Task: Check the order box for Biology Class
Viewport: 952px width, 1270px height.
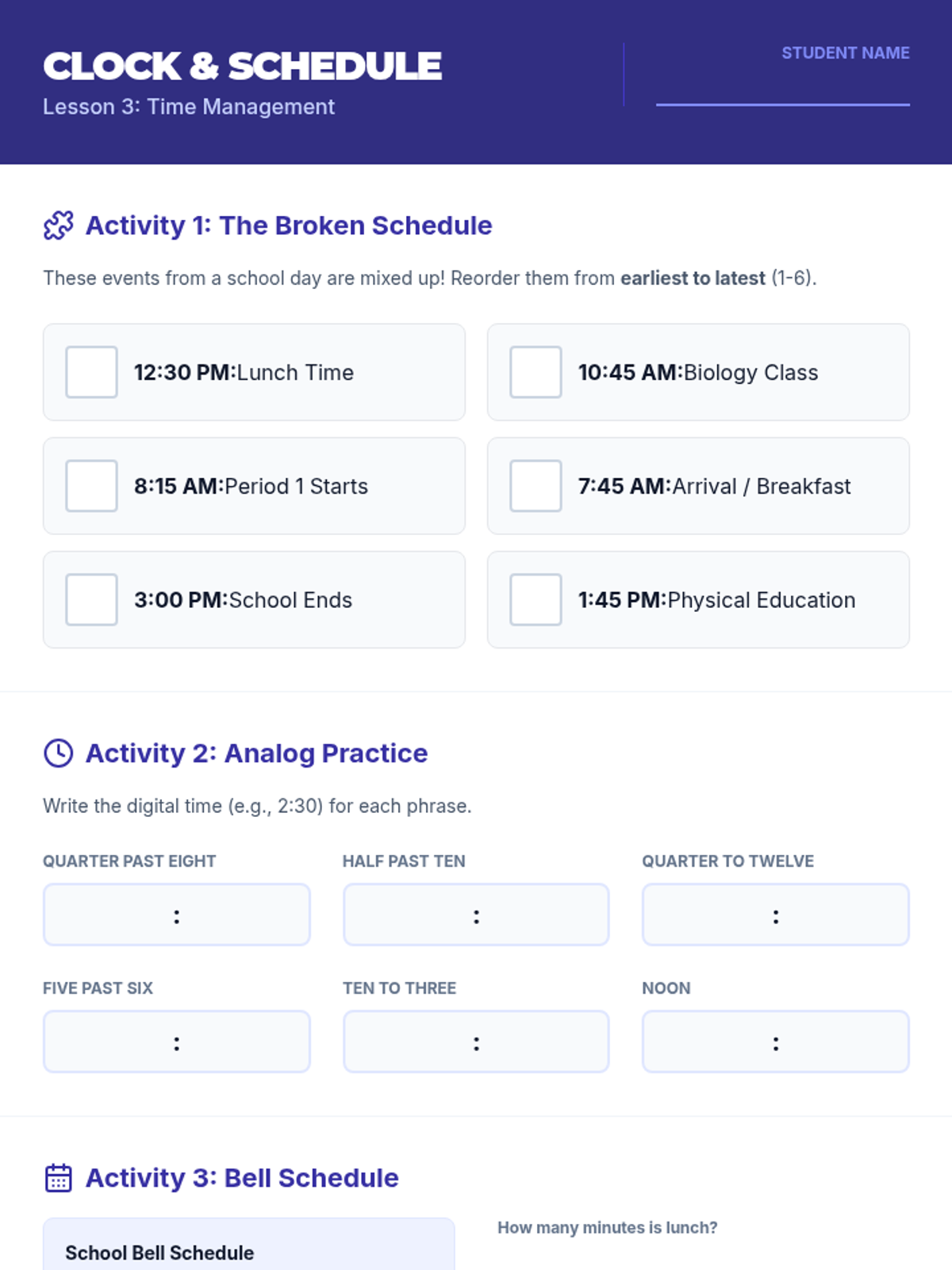Action: click(x=535, y=372)
